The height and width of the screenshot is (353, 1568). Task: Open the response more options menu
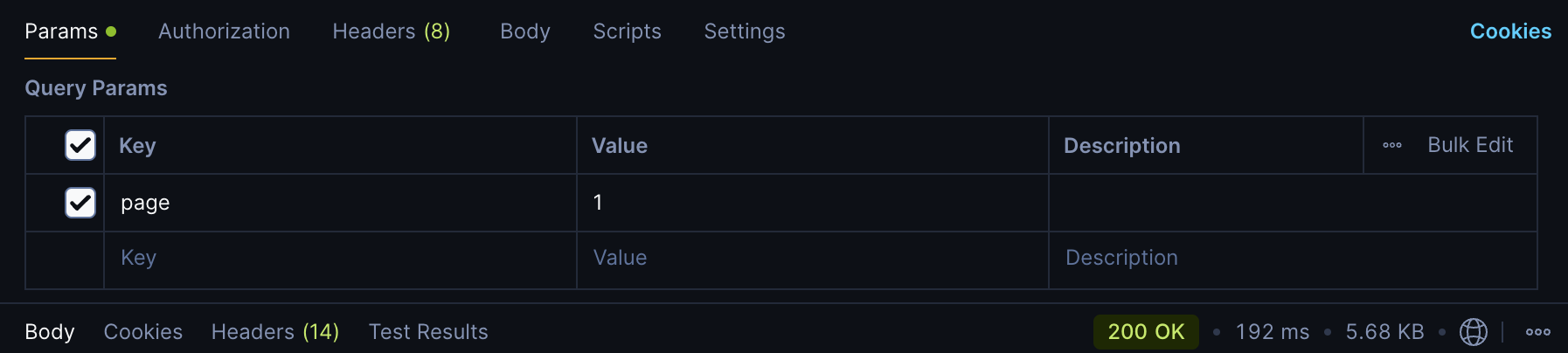coord(1538,332)
